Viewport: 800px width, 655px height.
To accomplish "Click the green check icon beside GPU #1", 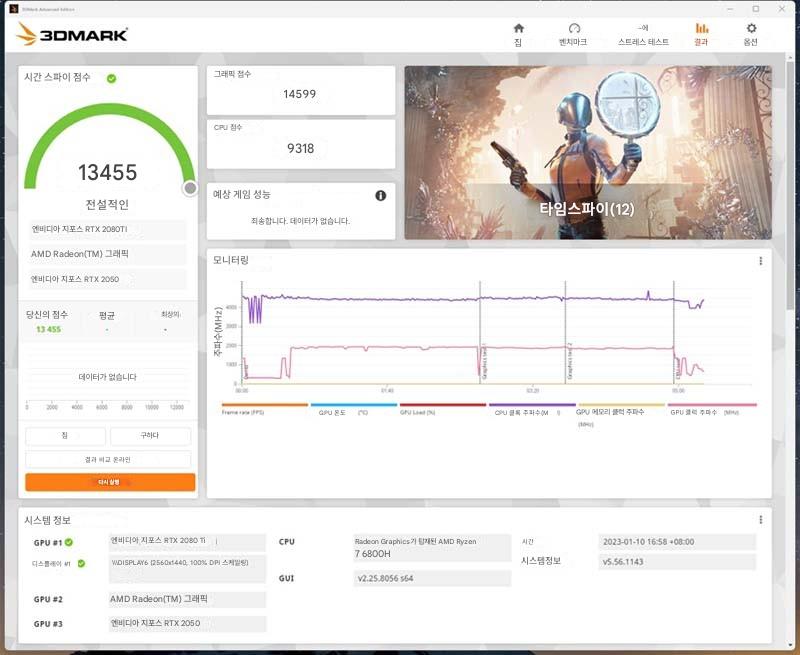I will 69,542.
